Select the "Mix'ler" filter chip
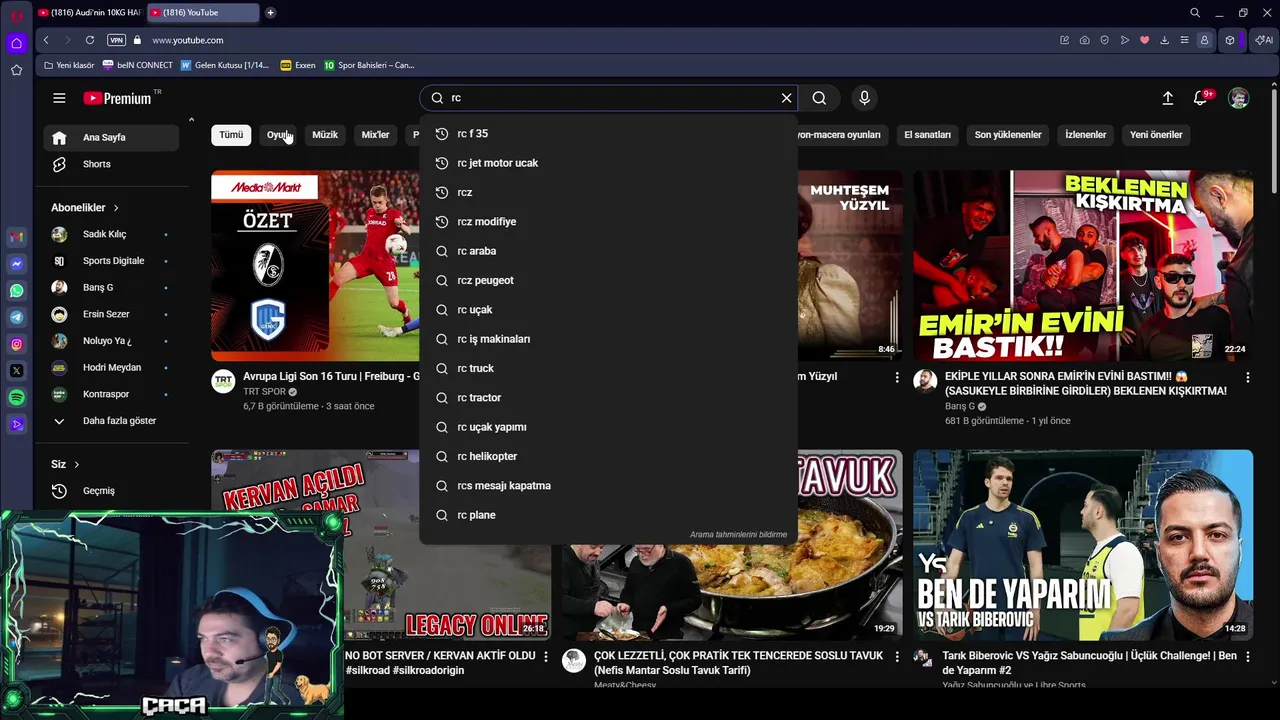This screenshot has height=720, width=1280. [375, 135]
